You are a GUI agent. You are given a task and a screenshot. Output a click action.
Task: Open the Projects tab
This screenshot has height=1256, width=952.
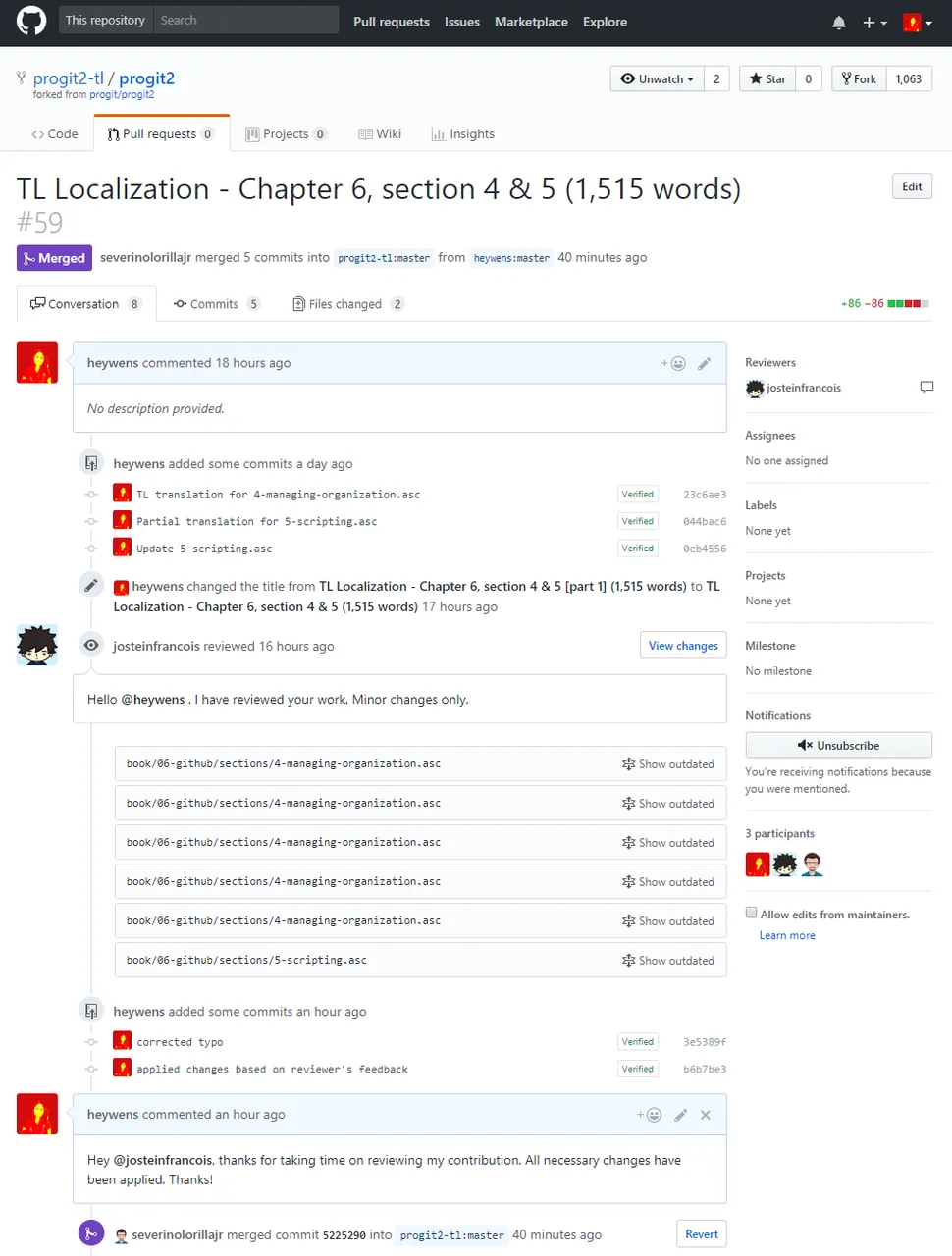287,133
